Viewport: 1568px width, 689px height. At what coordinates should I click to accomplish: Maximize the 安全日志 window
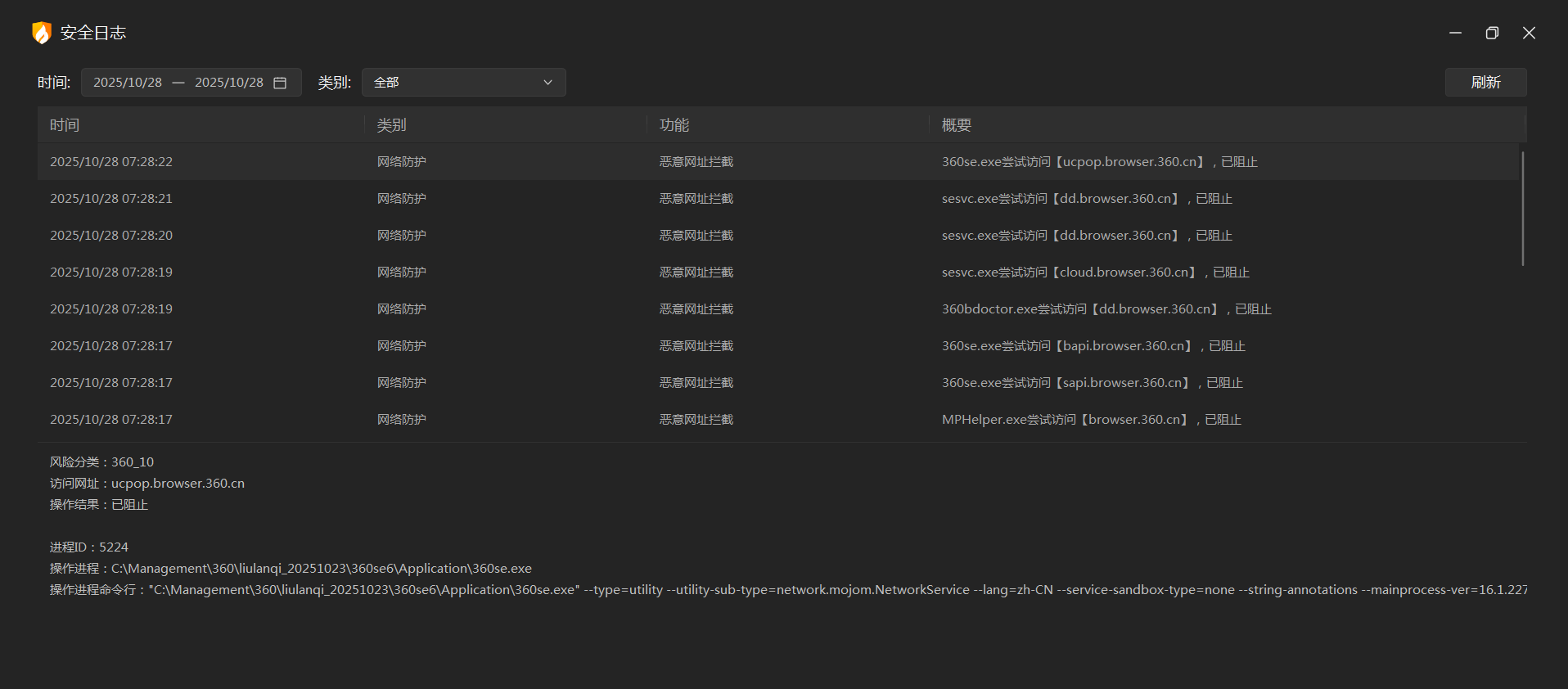[1492, 33]
